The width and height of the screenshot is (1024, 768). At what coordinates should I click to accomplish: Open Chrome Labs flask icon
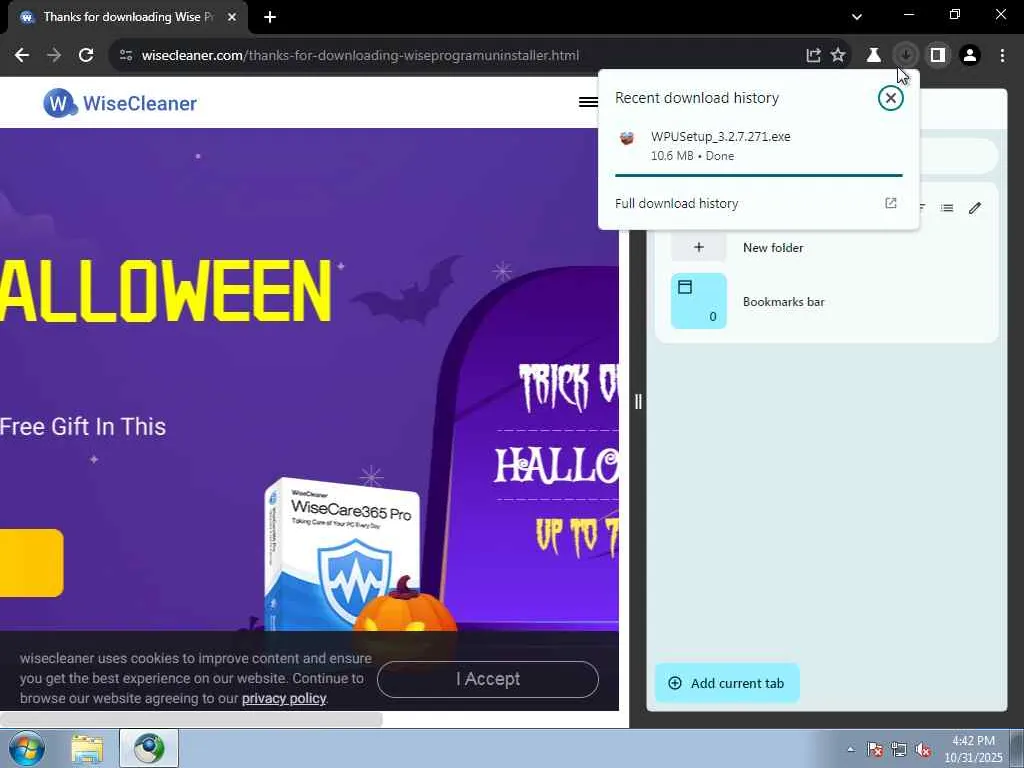pyautogui.click(x=873, y=56)
